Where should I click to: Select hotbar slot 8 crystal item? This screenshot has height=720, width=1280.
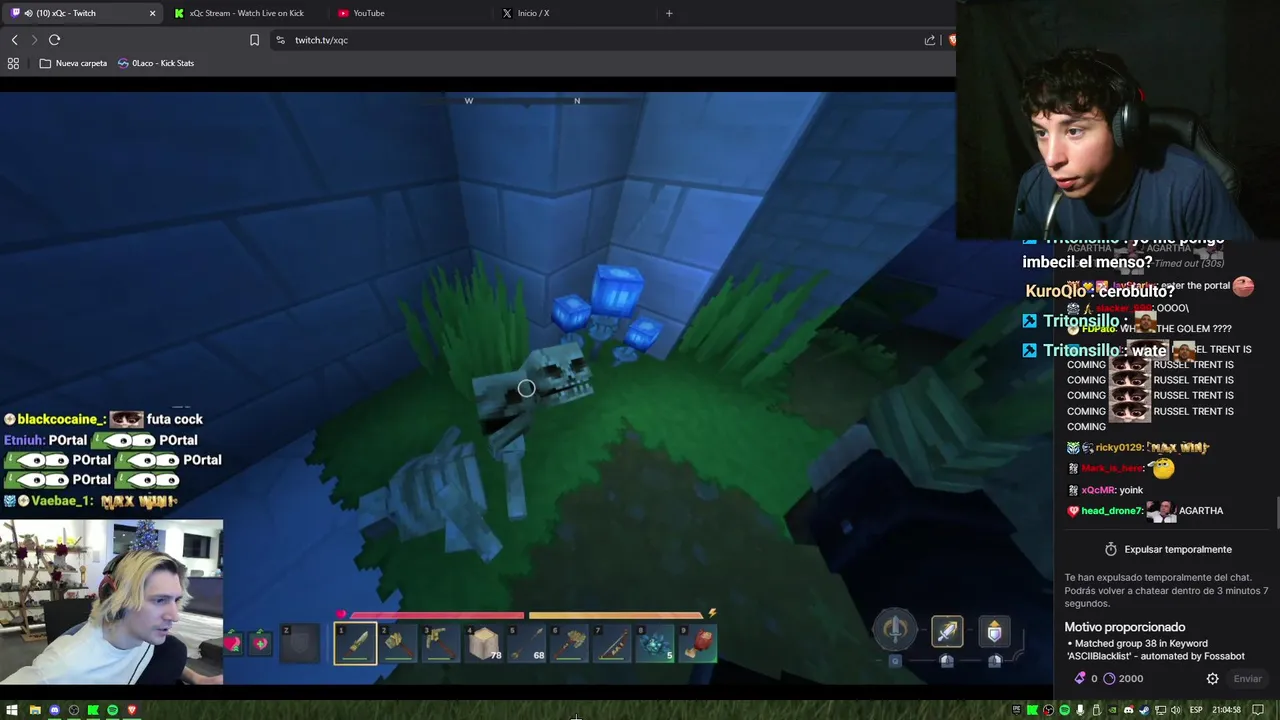[656, 643]
